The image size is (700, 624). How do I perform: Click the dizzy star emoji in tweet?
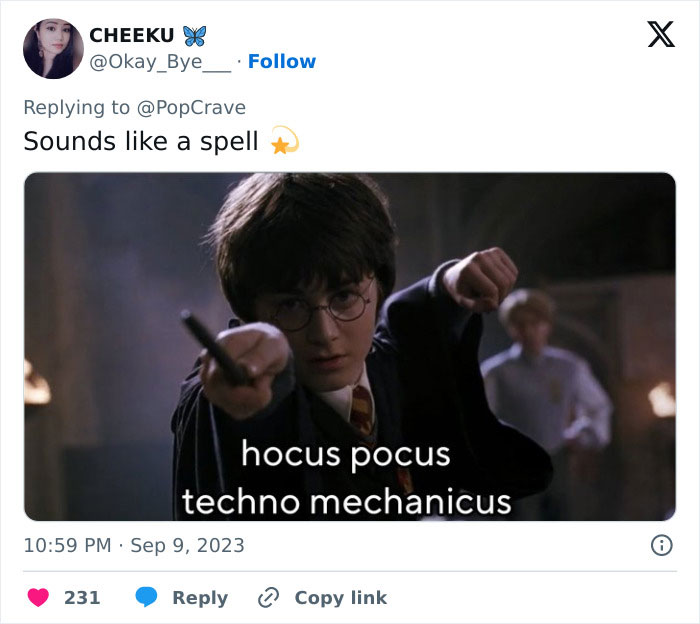point(284,141)
